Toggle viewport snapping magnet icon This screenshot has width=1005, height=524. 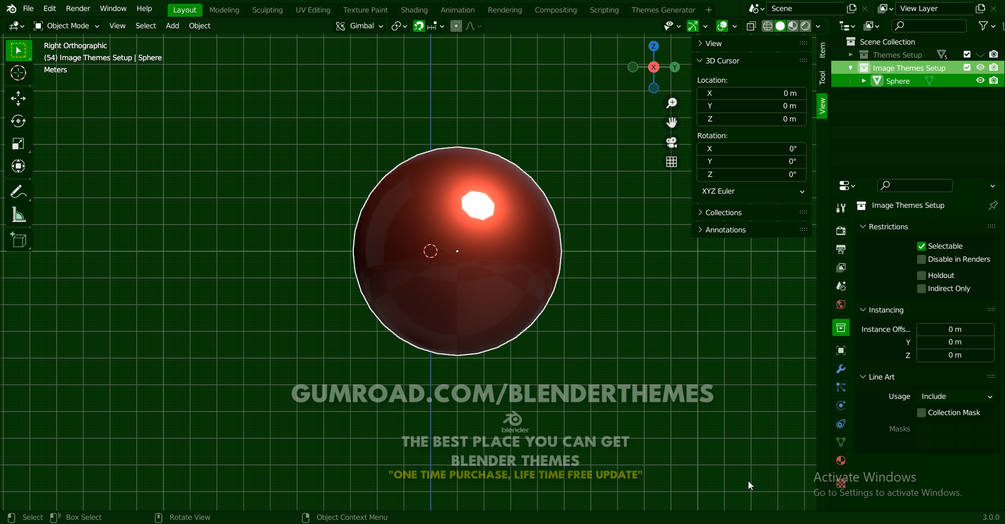coord(419,26)
